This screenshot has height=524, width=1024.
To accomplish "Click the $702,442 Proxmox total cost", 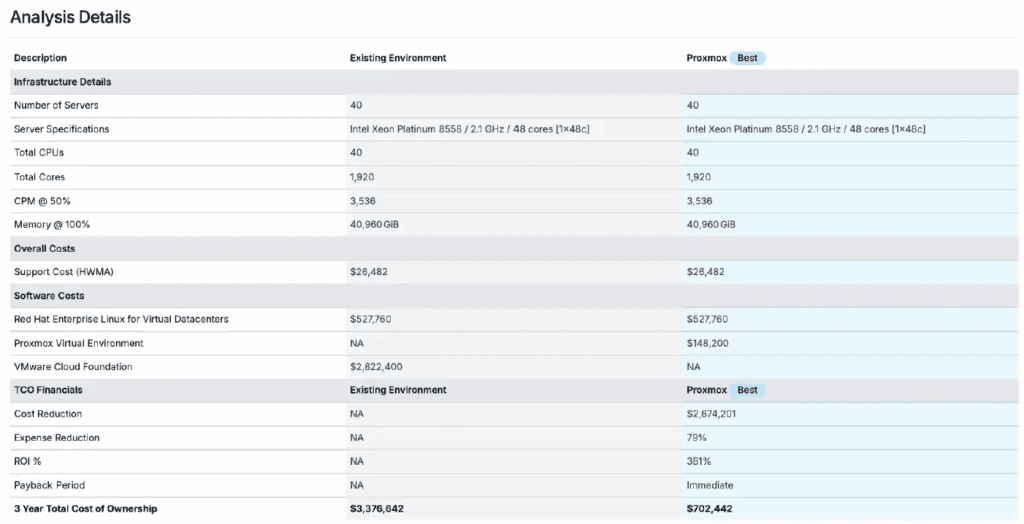I will tap(709, 509).
